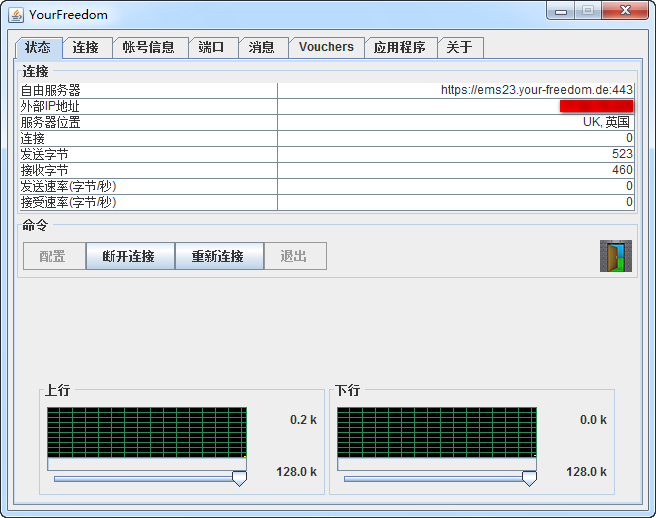Click the 退出 button
Image resolution: width=656 pixels, height=518 pixels.
tap(294, 256)
